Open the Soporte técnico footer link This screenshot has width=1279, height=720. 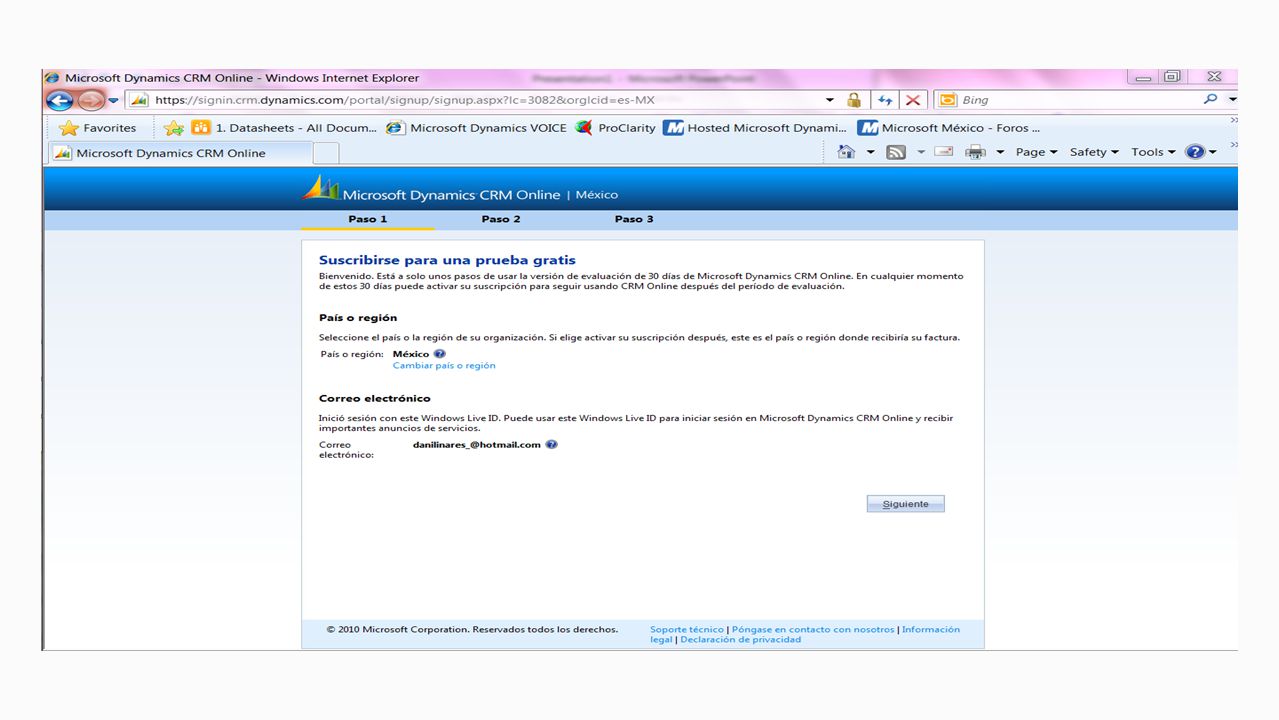pos(687,630)
